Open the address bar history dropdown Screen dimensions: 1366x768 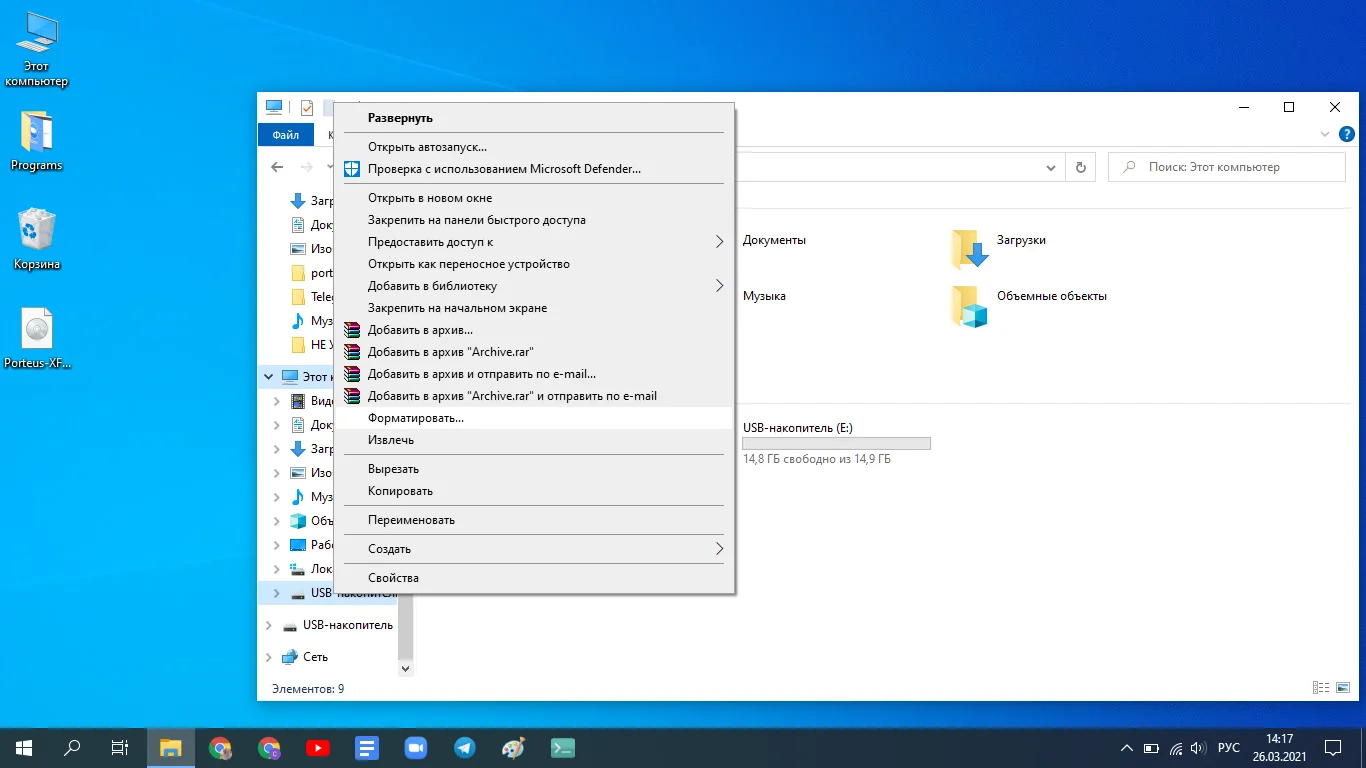coord(1050,167)
